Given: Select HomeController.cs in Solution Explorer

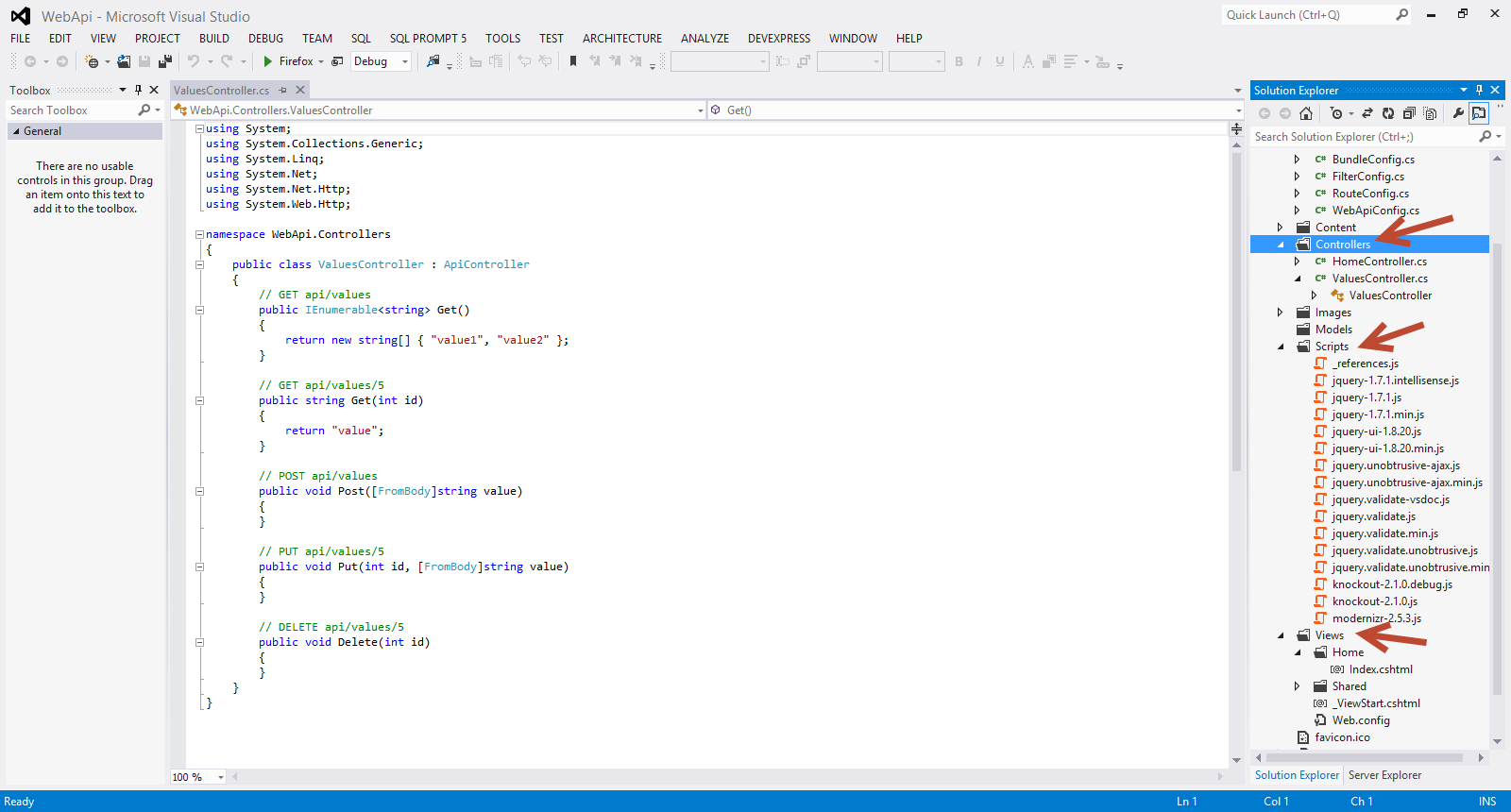Looking at the screenshot, I should point(1380,262).
